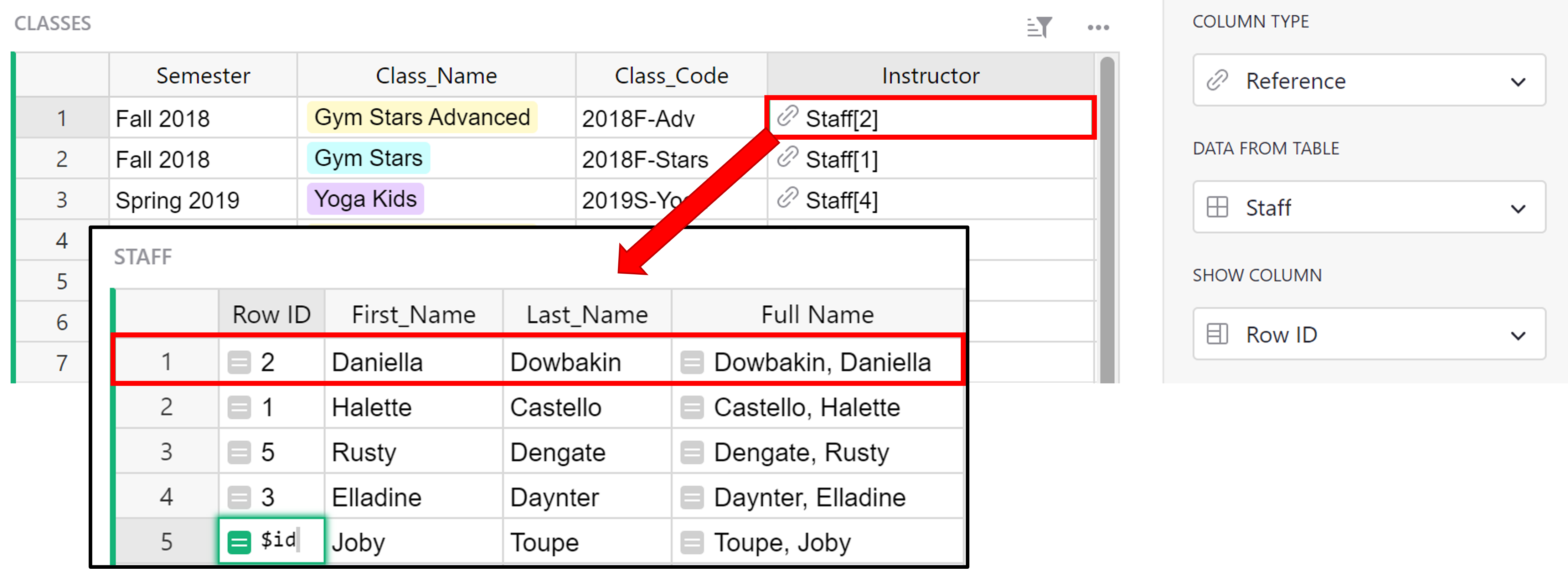
Task: Open the three-dot menu above the Classes table
Action: 1098,27
